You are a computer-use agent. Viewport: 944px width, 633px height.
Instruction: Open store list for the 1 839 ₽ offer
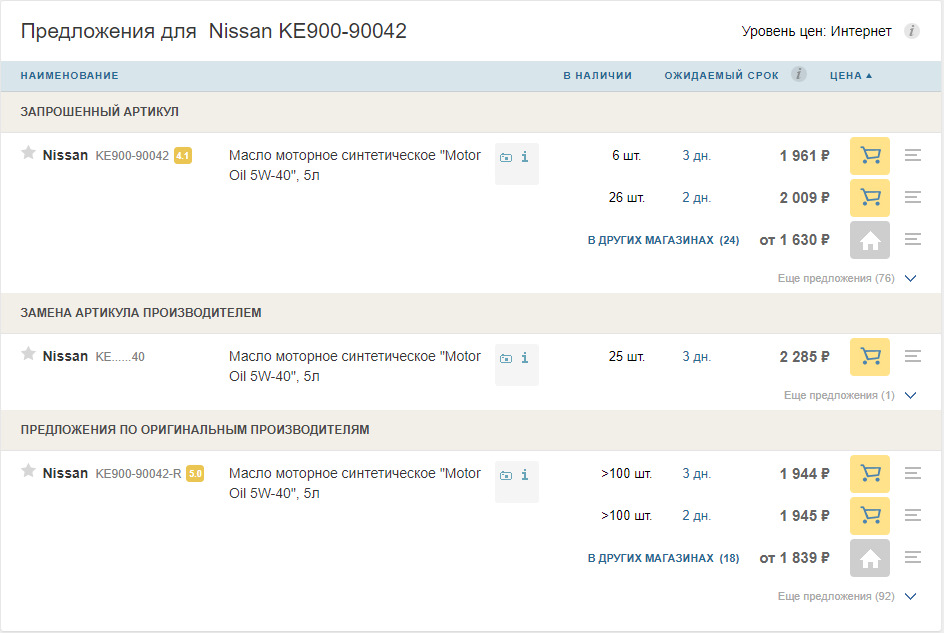pyautogui.click(x=869, y=558)
